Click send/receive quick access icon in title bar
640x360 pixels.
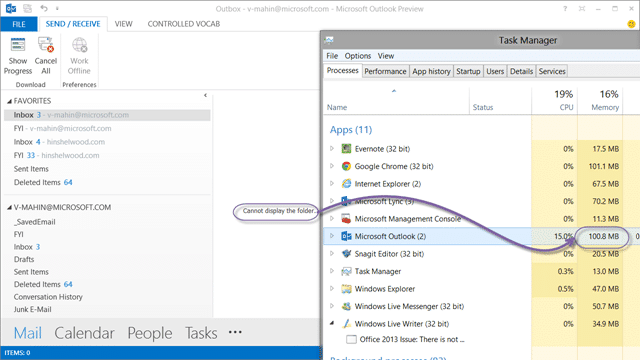point(27,8)
